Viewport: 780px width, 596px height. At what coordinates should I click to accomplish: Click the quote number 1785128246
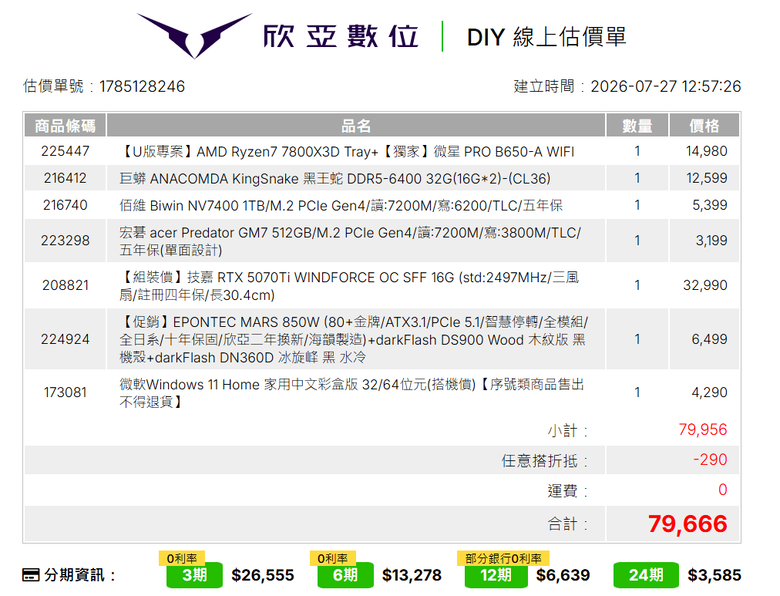(142, 87)
